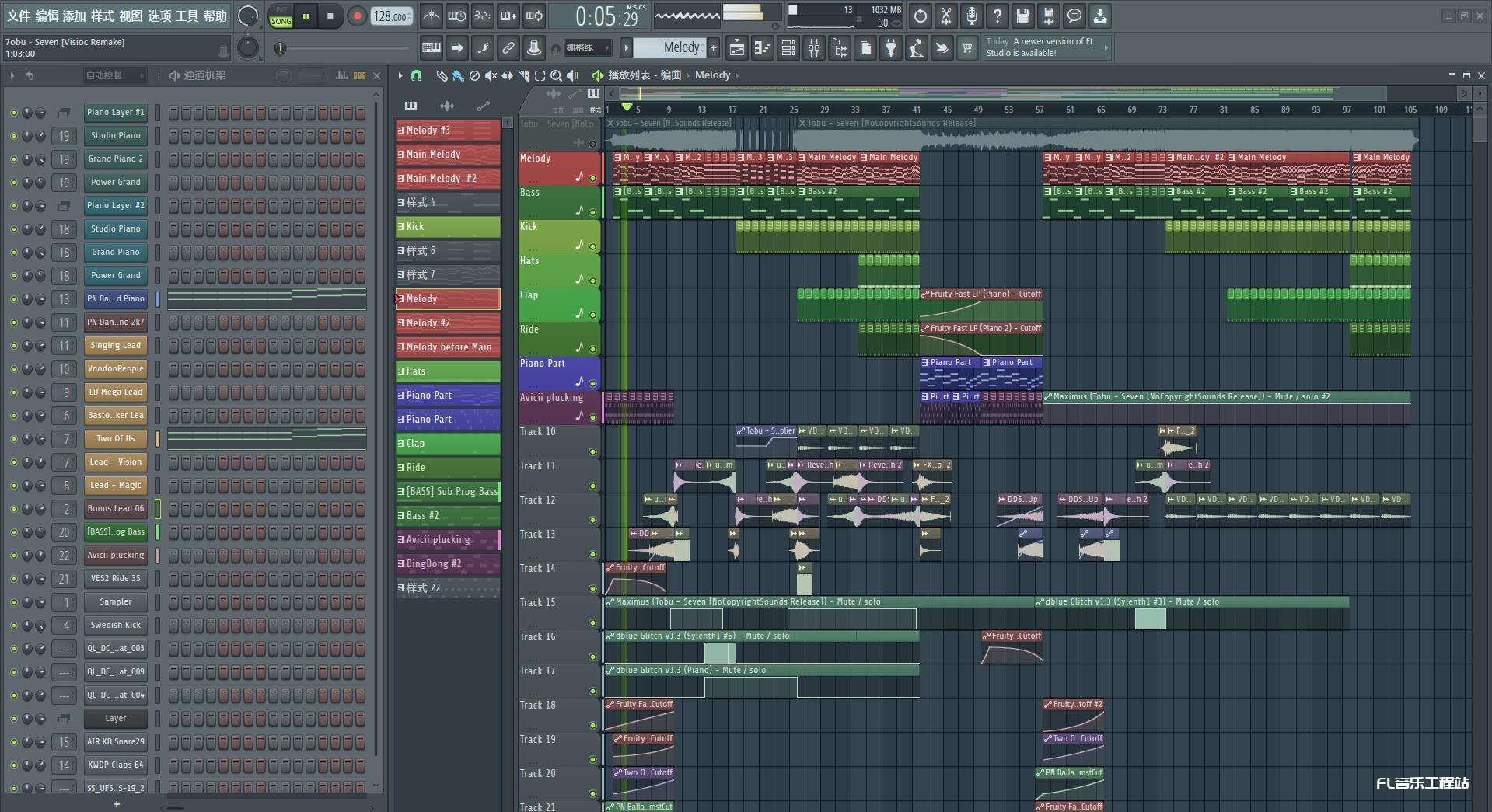Add a new pattern with plus button
Viewport: 1492px width, 812px height.
[713, 48]
